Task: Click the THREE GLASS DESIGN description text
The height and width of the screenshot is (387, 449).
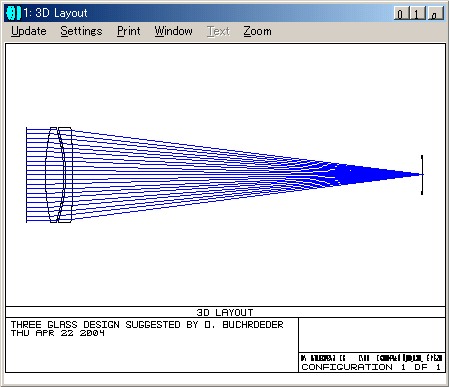Action: coord(147,324)
